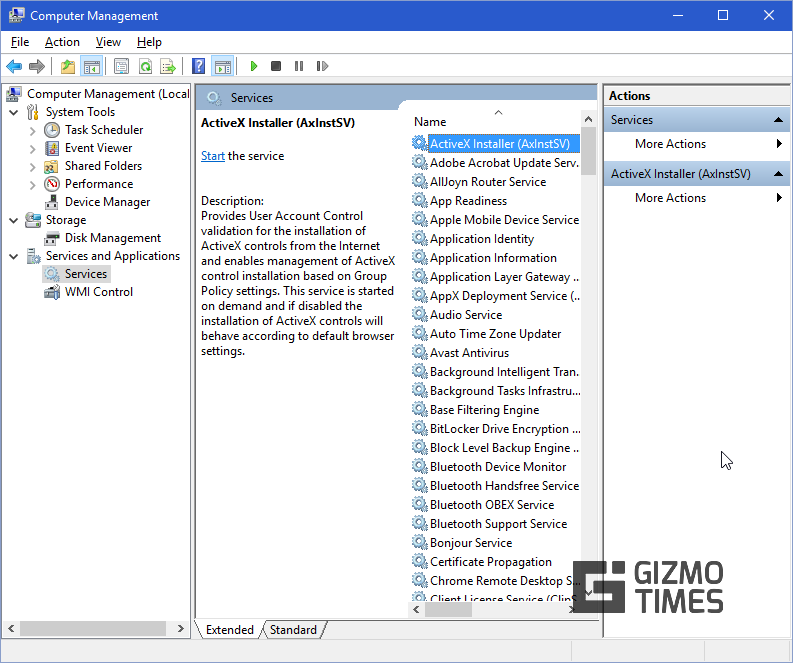The height and width of the screenshot is (663, 793).
Task: Select the Auto Time Zone Updater row
Action: [x=496, y=334]
